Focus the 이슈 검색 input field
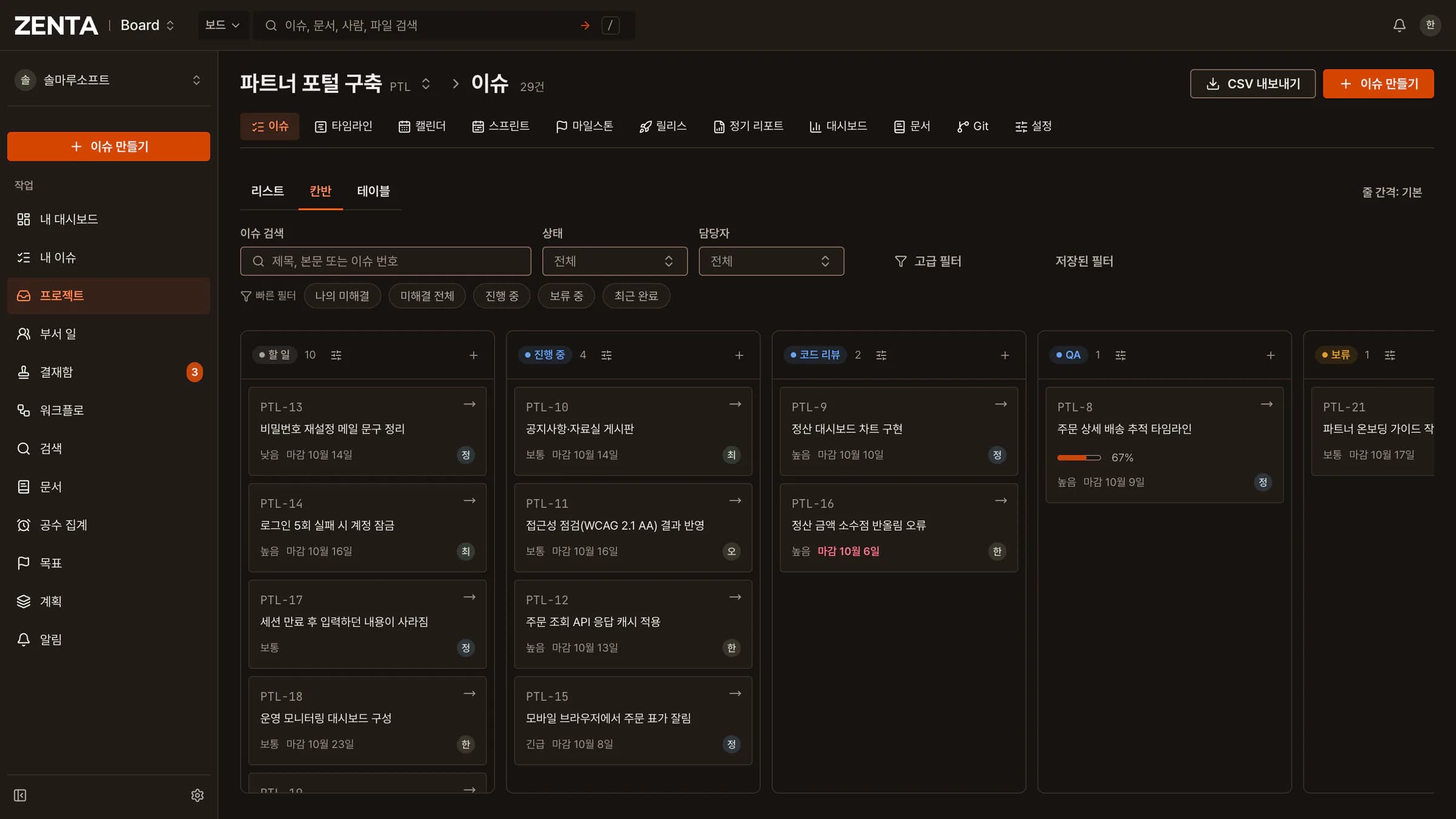The width and height of the screenshot is (1456, 819). click(x=385, y=261)
